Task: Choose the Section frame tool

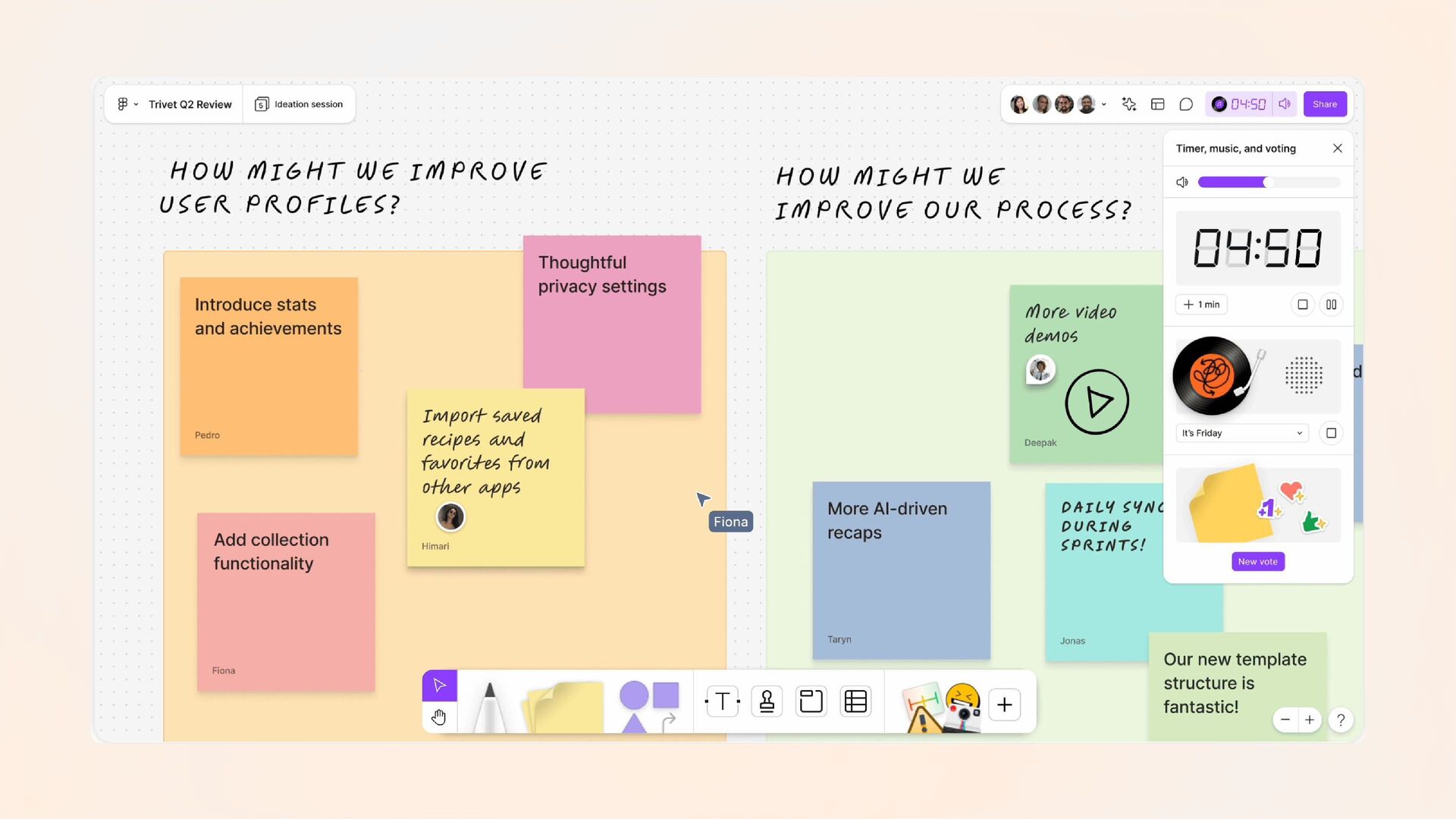Action: 811,702
